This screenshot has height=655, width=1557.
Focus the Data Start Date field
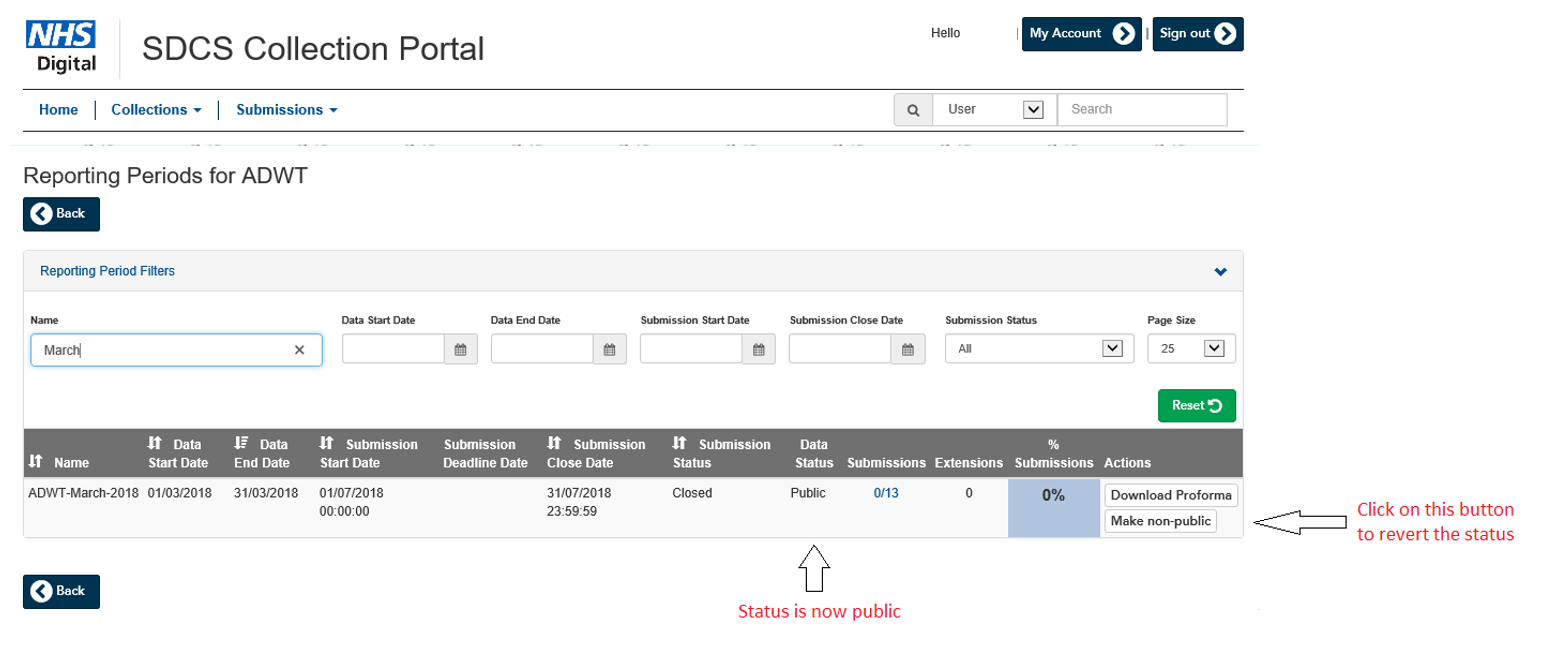(393, 349)
